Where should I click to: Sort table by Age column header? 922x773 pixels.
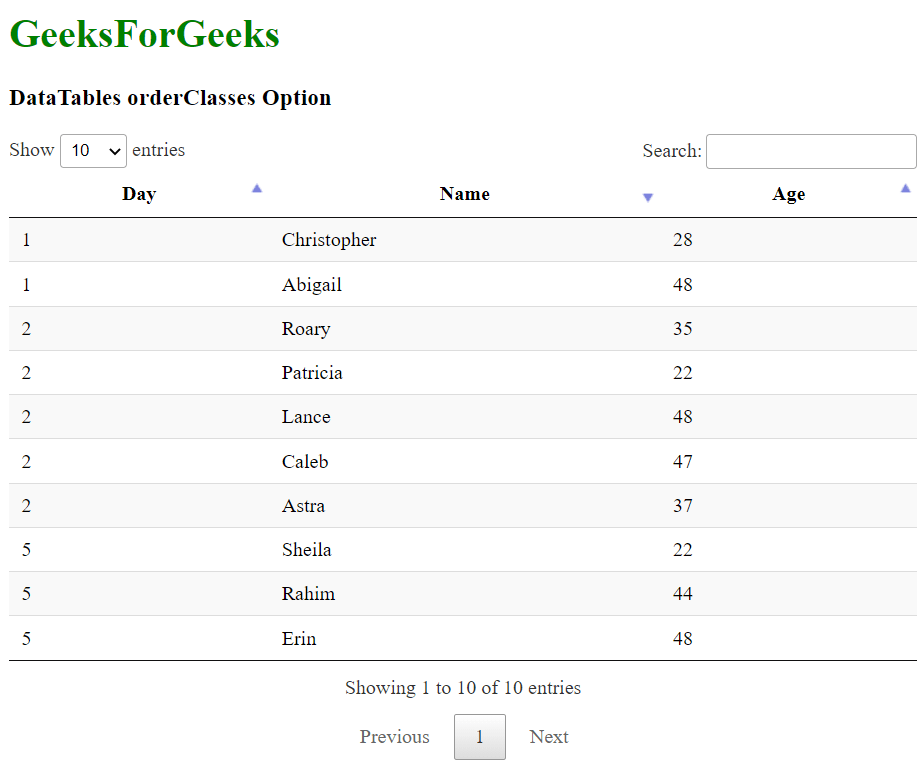point(788,195)
